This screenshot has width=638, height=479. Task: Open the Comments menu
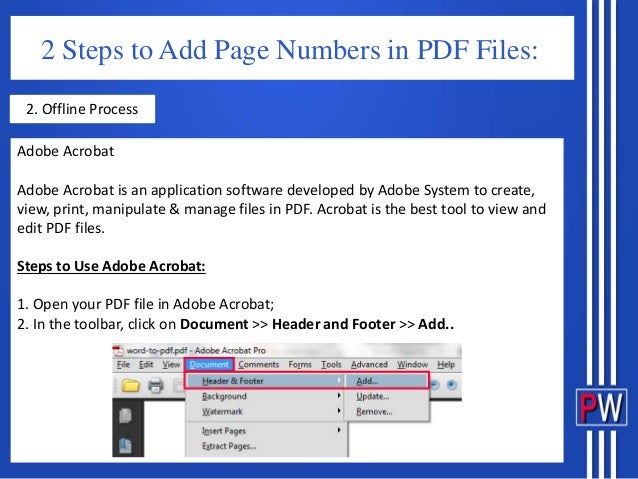(x=259, y=364)
